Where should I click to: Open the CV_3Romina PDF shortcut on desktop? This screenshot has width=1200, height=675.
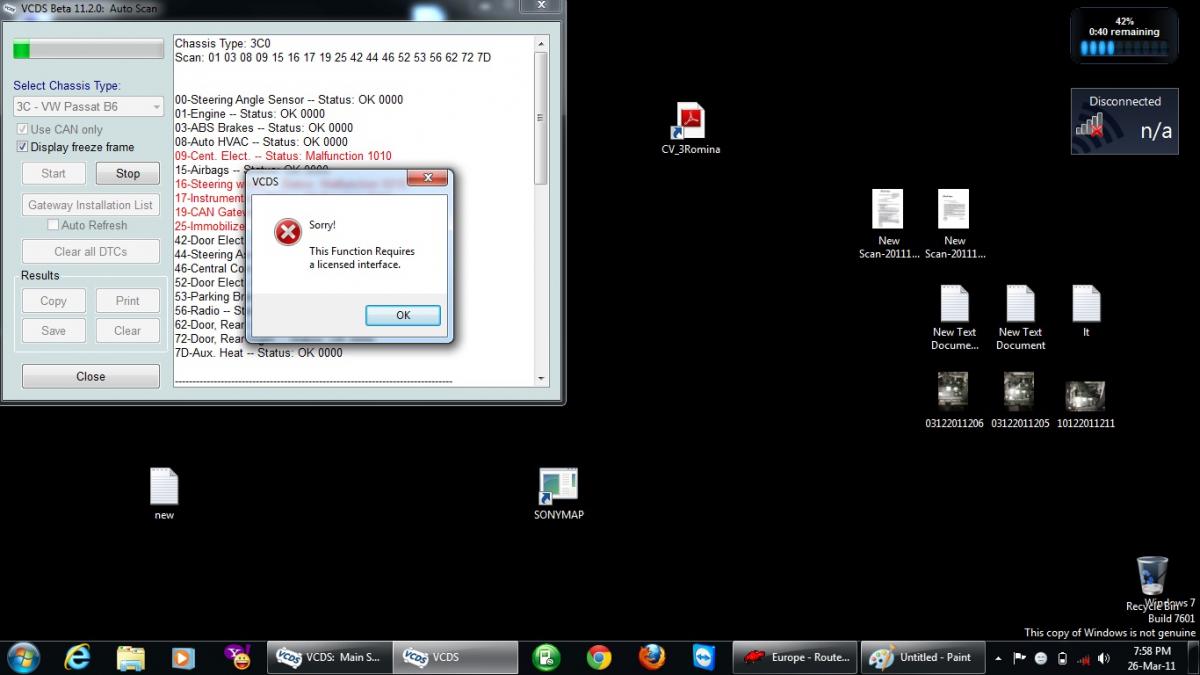tap(691, 130)
